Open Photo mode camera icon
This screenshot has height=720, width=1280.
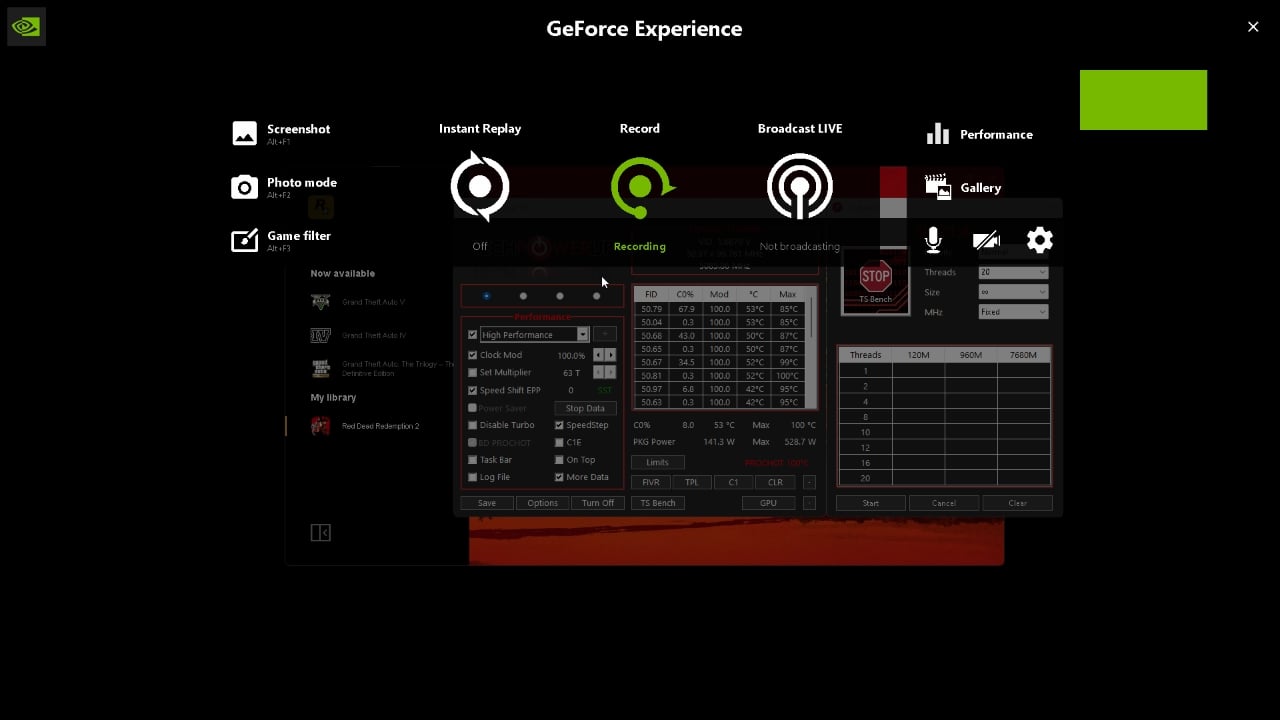pos(245,187)
